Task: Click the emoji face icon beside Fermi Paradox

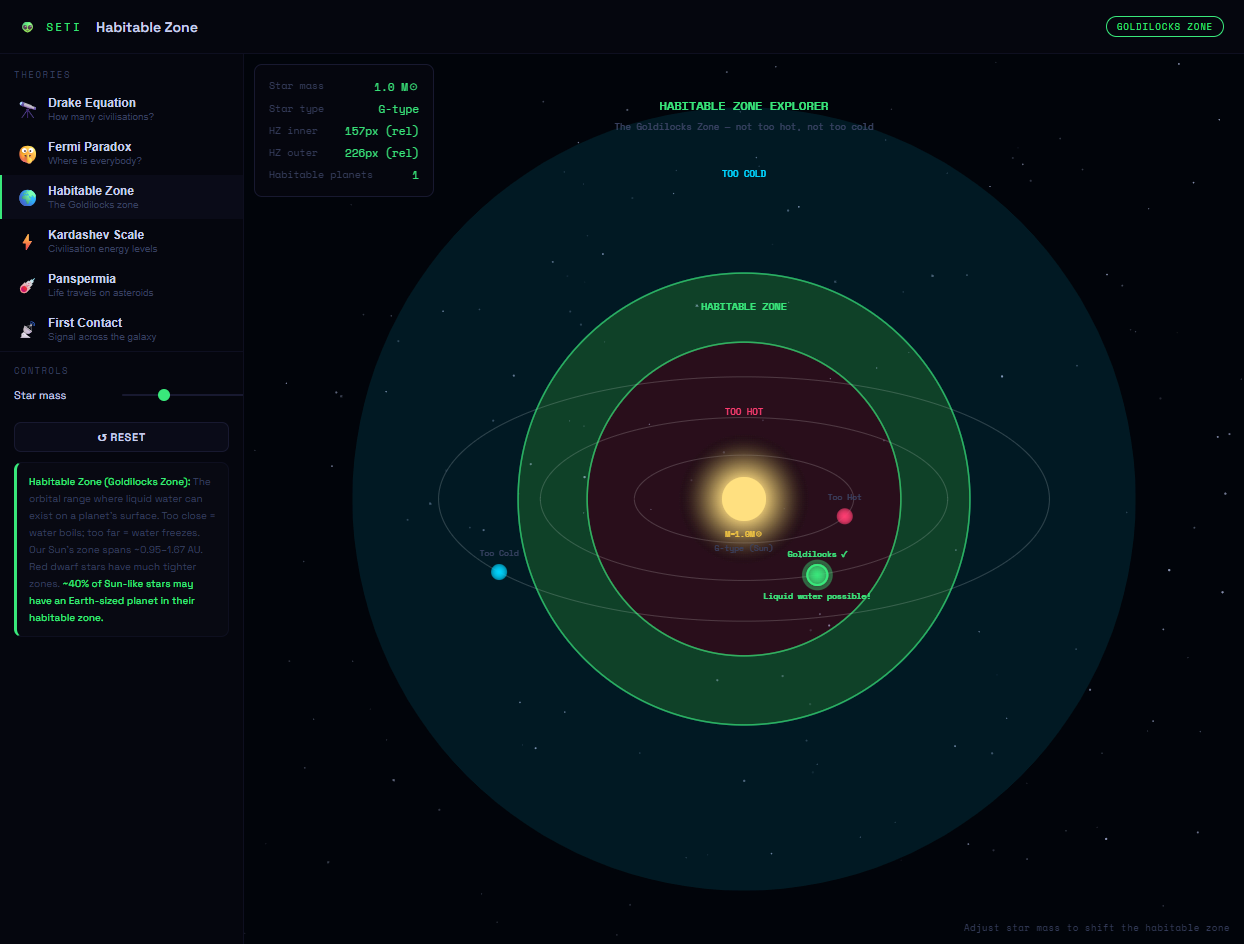Action: point(28,153)
